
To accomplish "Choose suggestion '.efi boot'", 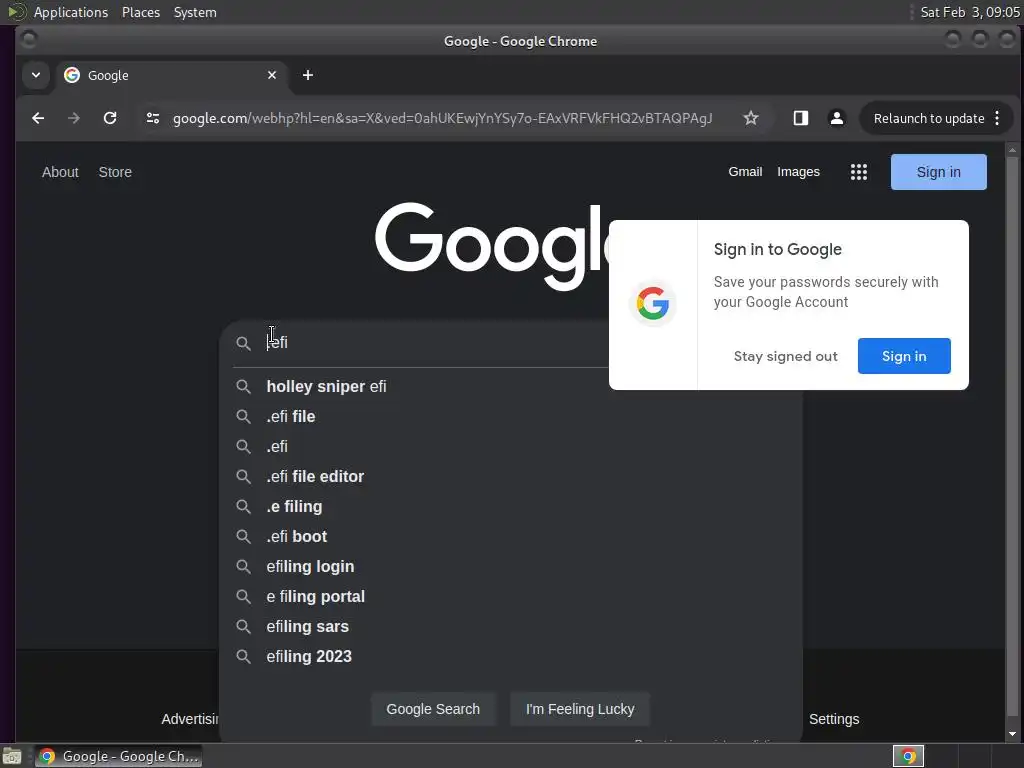I will [511, 537].
